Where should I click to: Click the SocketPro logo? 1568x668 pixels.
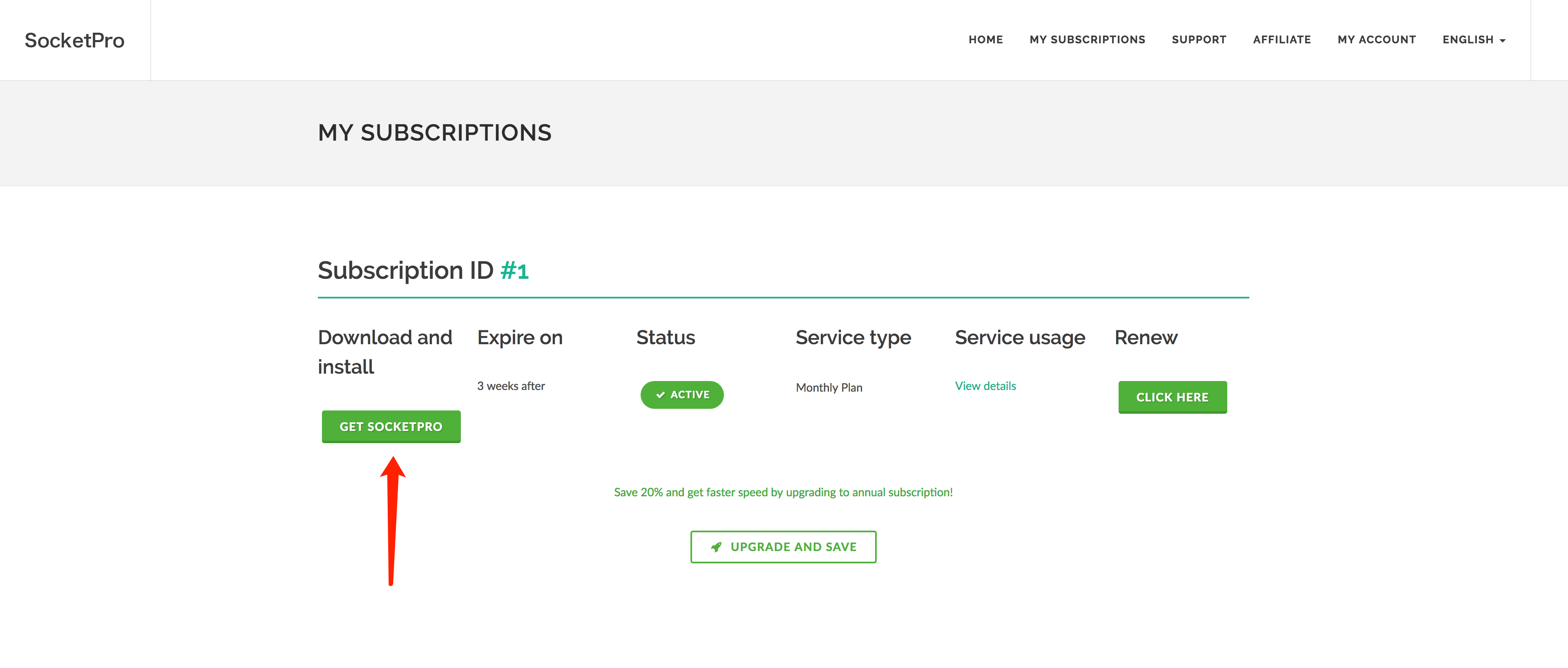click(74, 40)
